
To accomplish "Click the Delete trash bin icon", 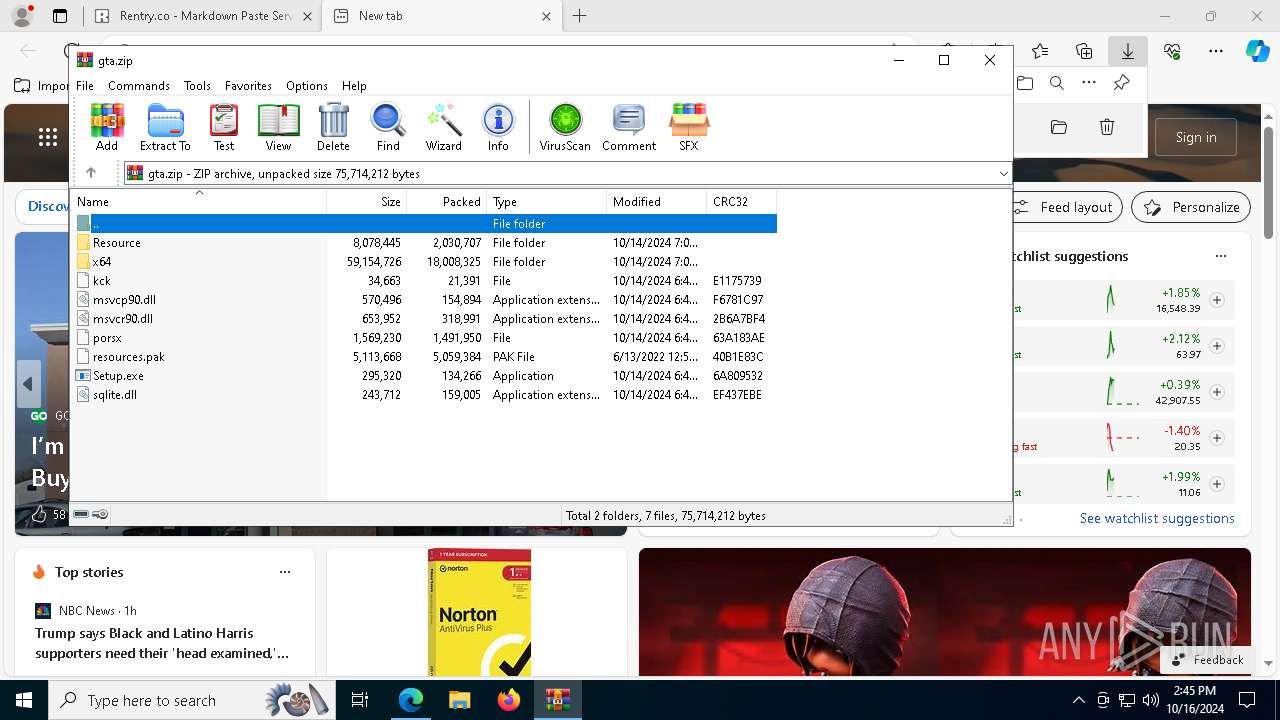I will click(333, 127).
